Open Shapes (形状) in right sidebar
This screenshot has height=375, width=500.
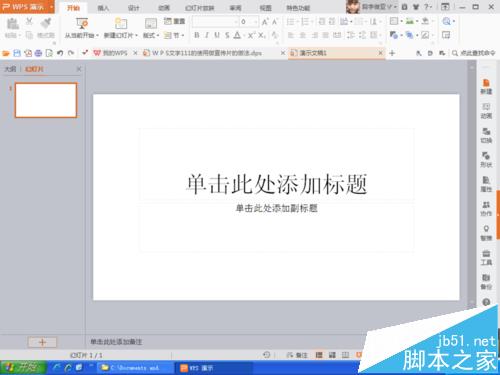point(486,160)
